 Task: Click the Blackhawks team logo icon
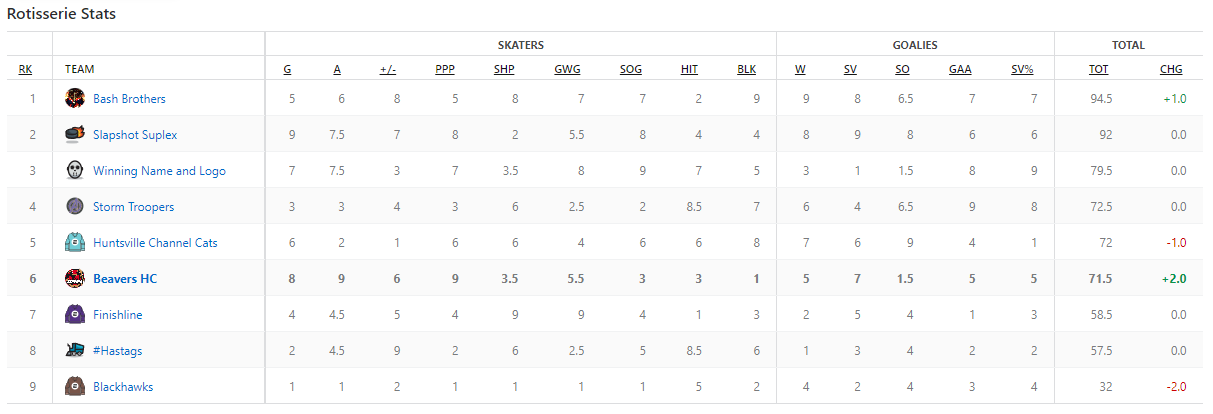coord(74,386)
